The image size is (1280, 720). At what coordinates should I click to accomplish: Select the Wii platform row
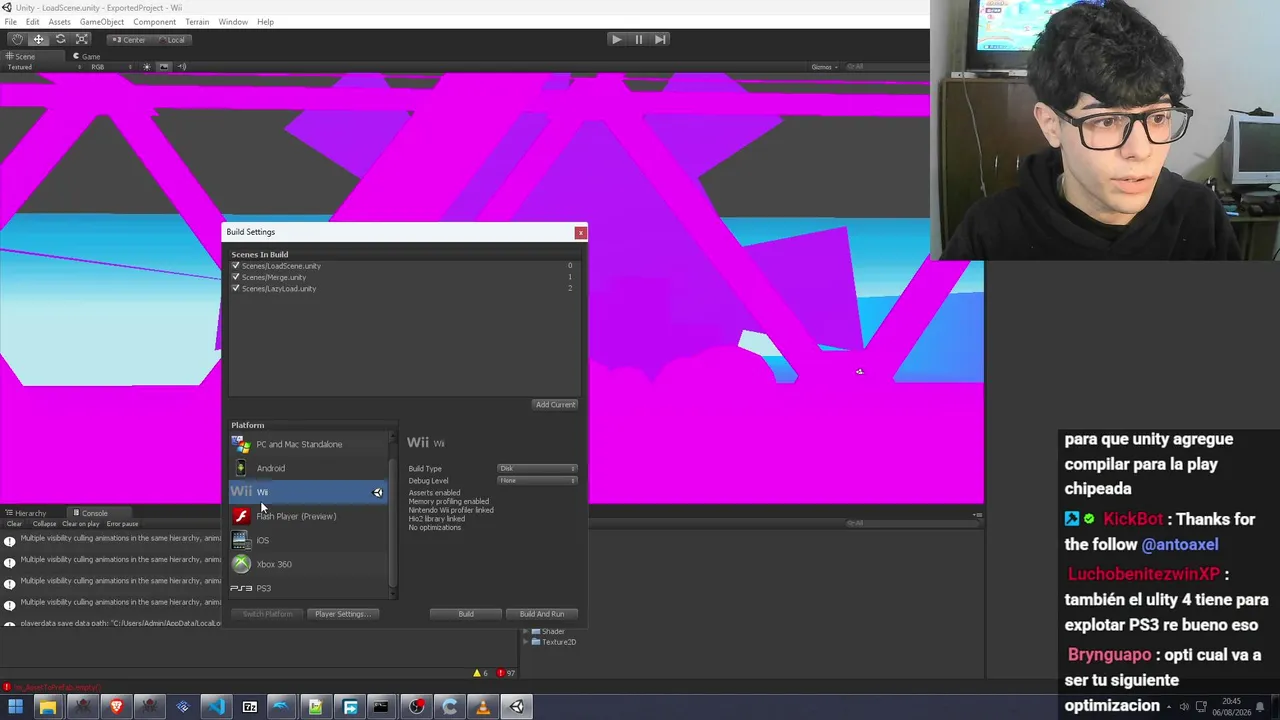pyautogui.click(x=308, y=492)
